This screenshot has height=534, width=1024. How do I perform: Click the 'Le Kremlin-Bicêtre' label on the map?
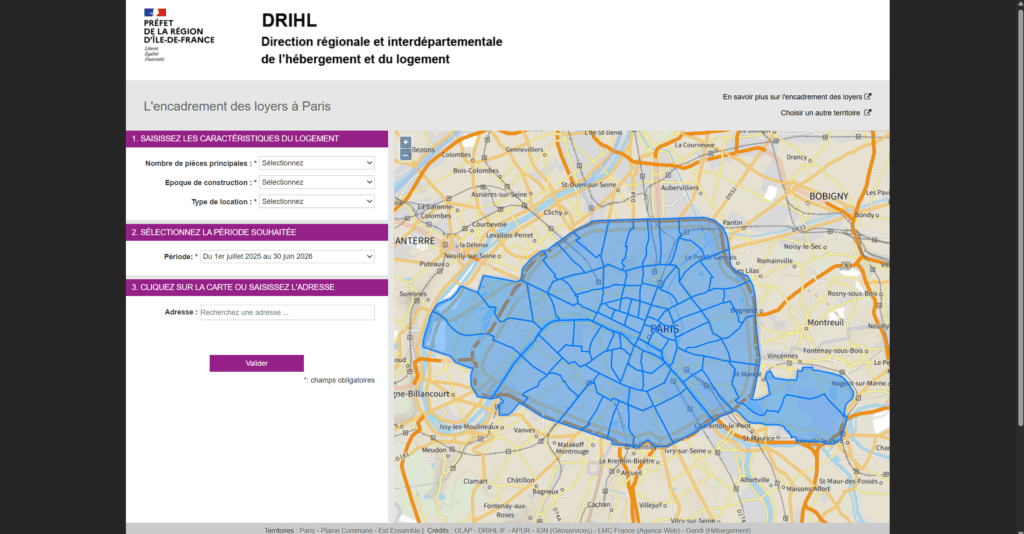click(x=627, y=461)
